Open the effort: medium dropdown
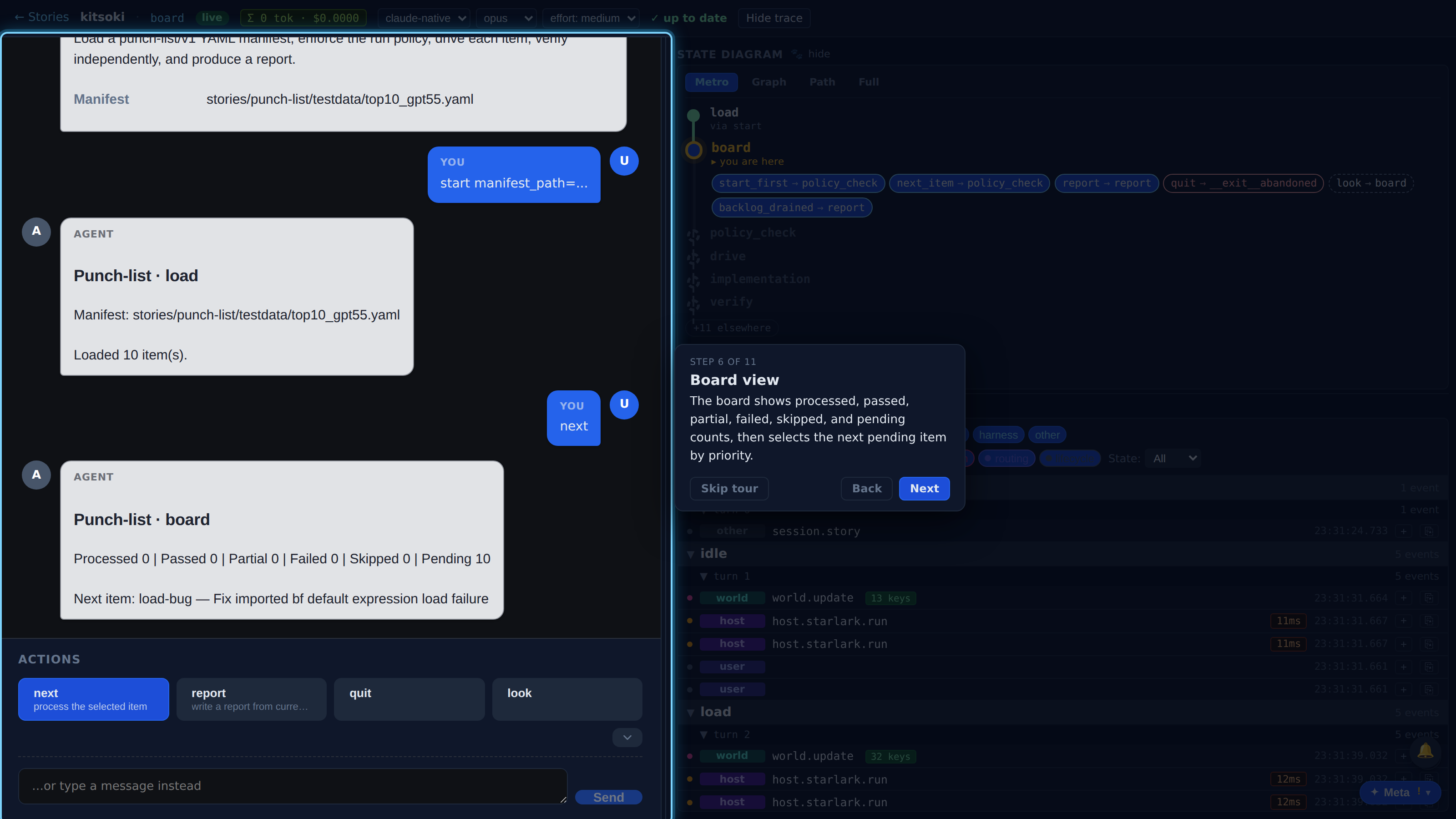The height and width of the screenshot is (819, 1456). click(591, 18)
